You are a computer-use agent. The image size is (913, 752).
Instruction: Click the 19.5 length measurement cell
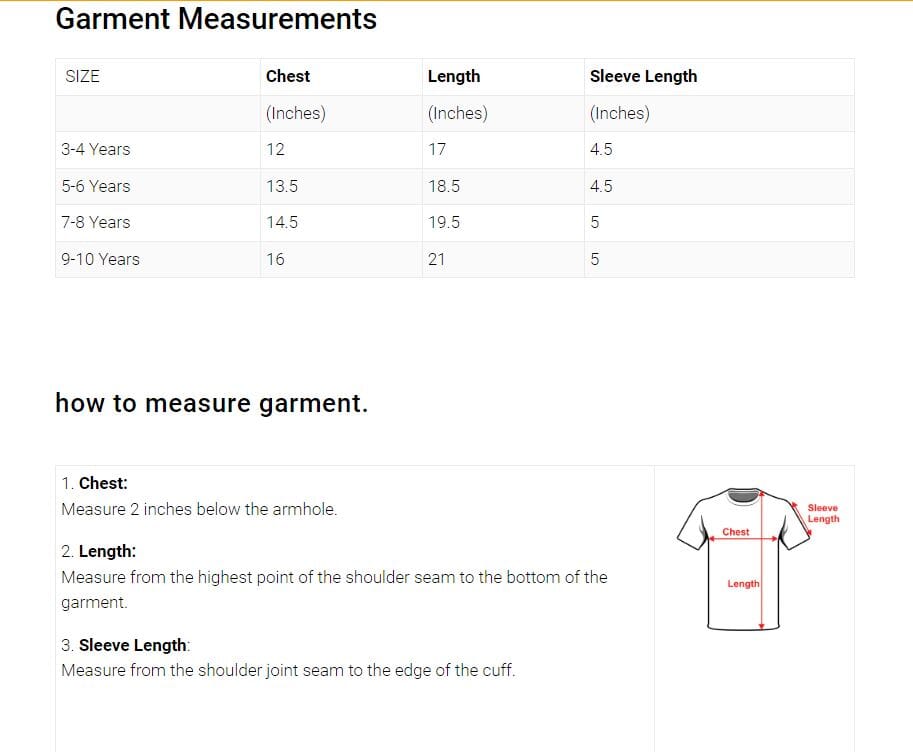point(444,222)
